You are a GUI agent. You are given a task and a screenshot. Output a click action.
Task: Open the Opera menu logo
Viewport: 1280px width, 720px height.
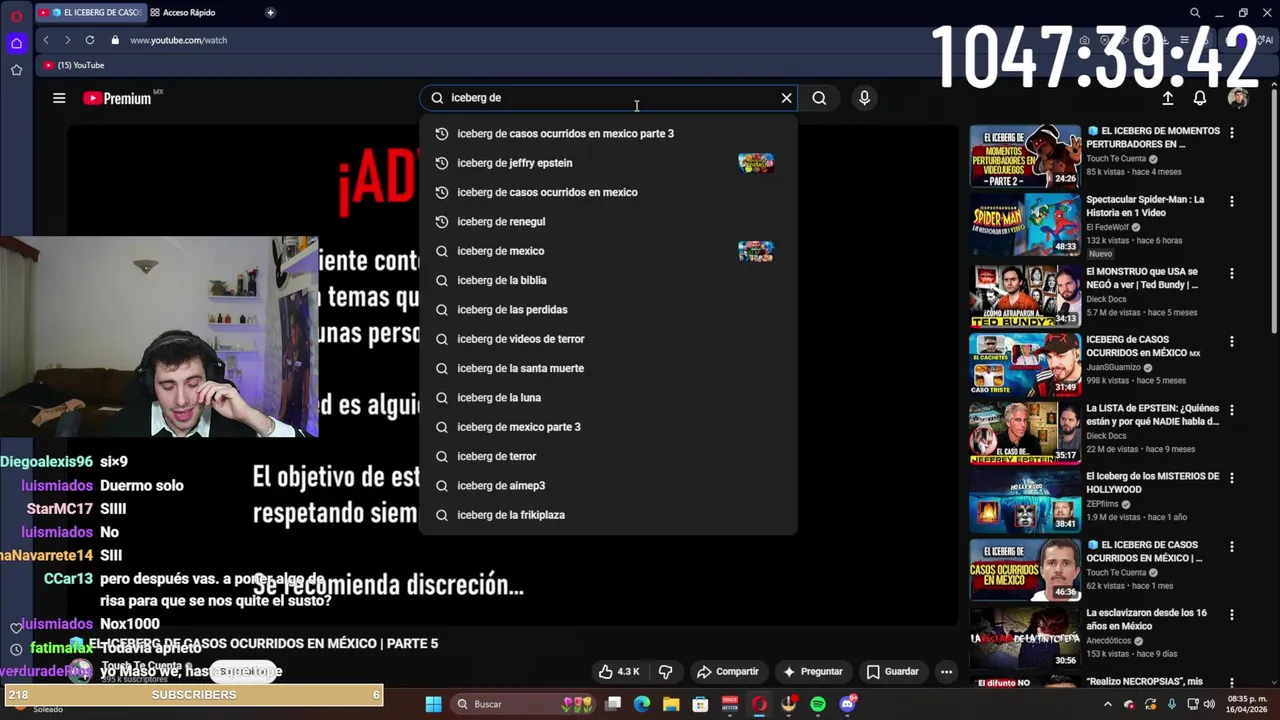(x=16, y=15)
